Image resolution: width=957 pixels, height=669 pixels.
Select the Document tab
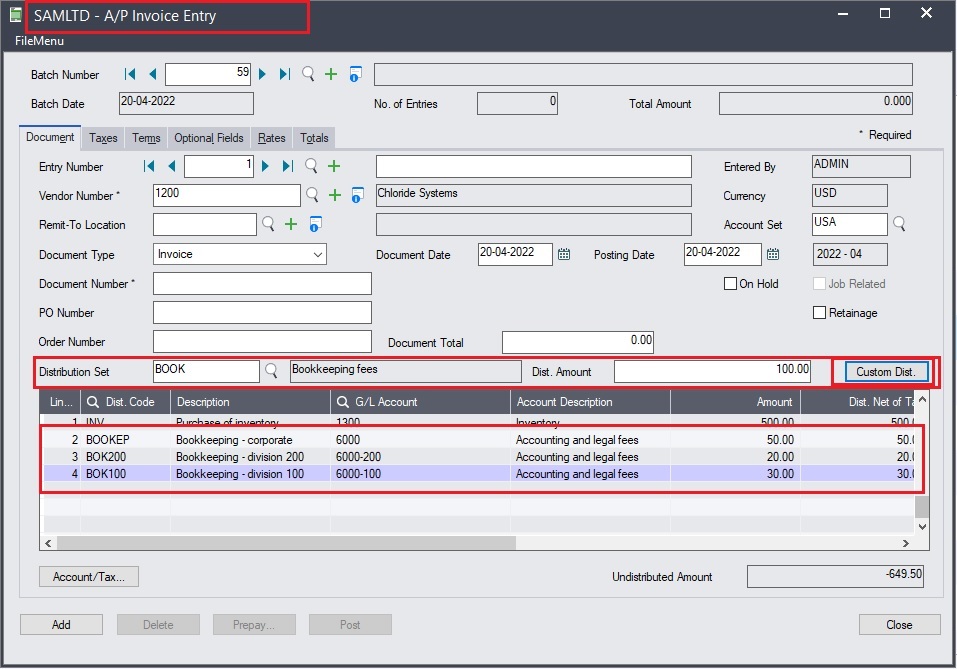pos(50,137)
